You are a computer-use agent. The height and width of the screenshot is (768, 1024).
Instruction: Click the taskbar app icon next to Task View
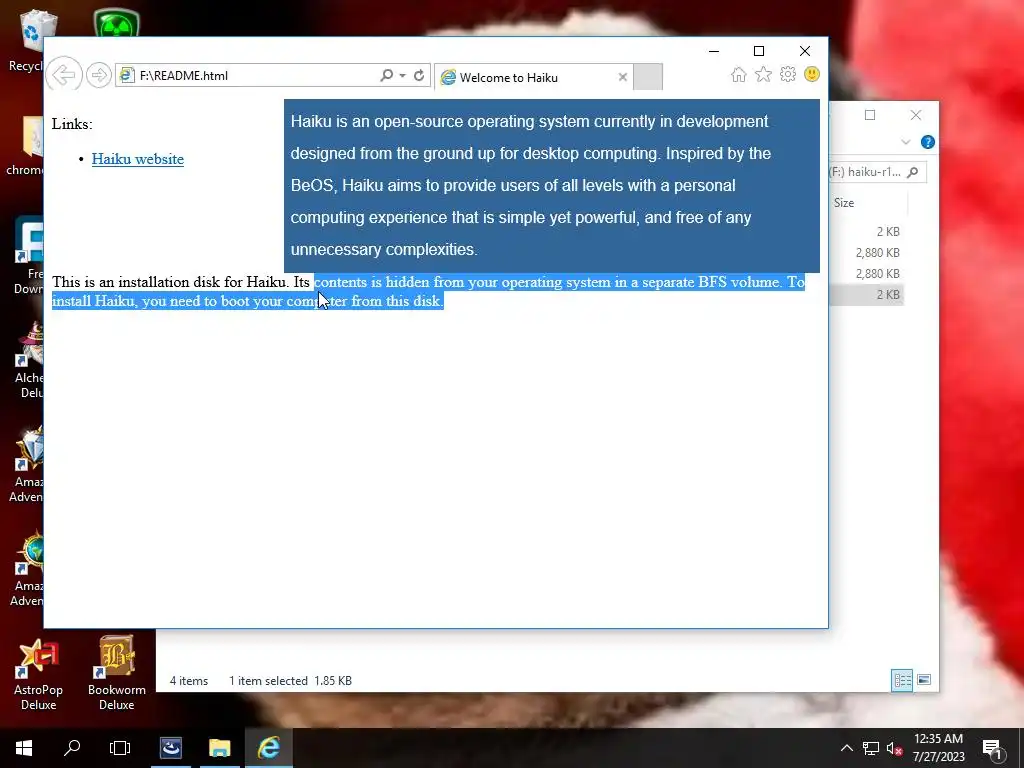pos(171,748)
